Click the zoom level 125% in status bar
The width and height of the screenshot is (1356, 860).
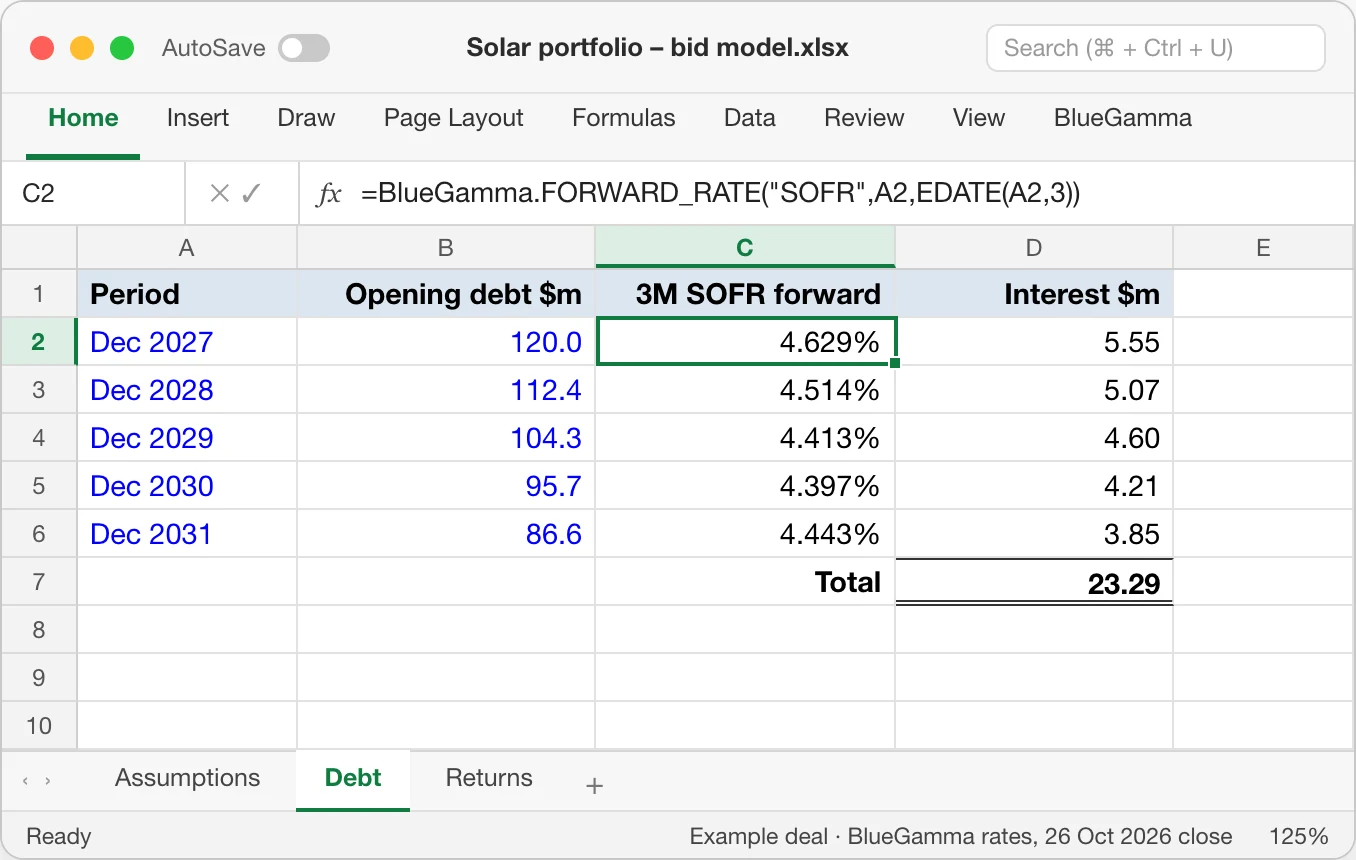[x=1299, y=837]
